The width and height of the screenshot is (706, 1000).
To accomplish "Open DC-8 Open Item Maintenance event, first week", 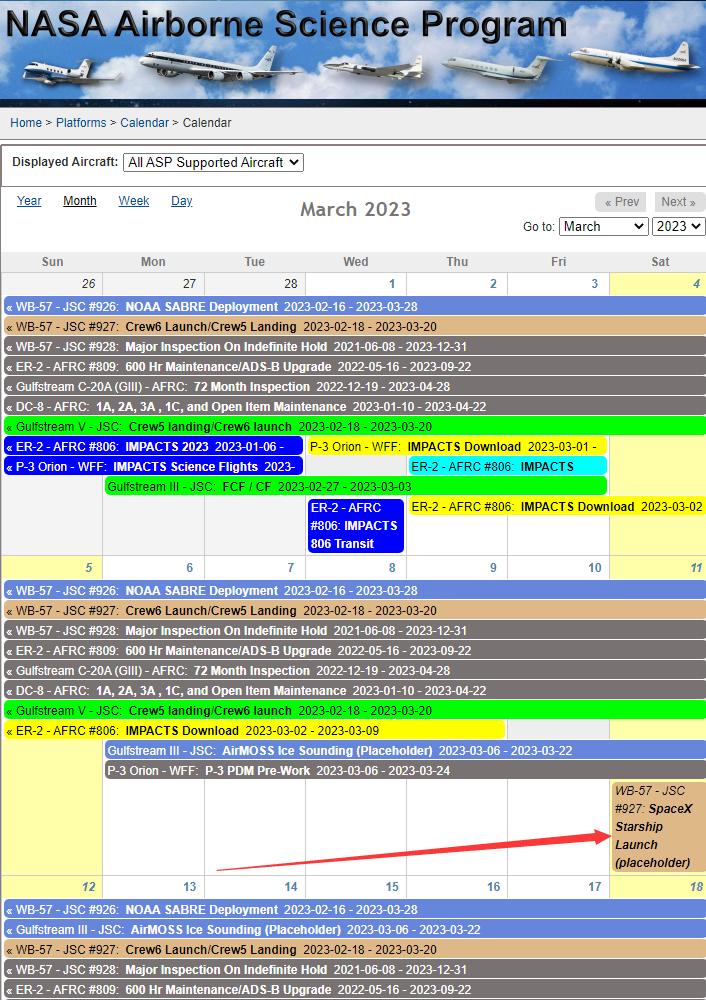I will click(355, 406).
